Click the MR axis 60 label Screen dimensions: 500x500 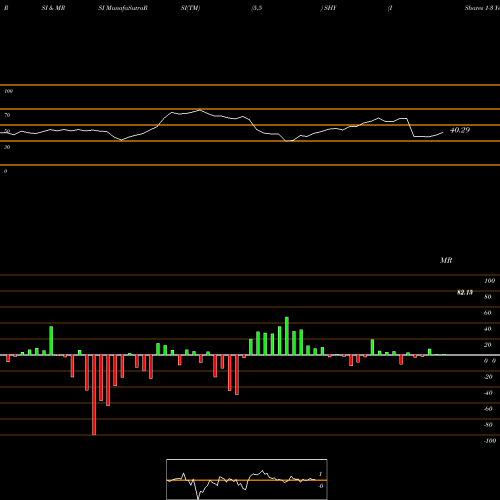[488, 313]
